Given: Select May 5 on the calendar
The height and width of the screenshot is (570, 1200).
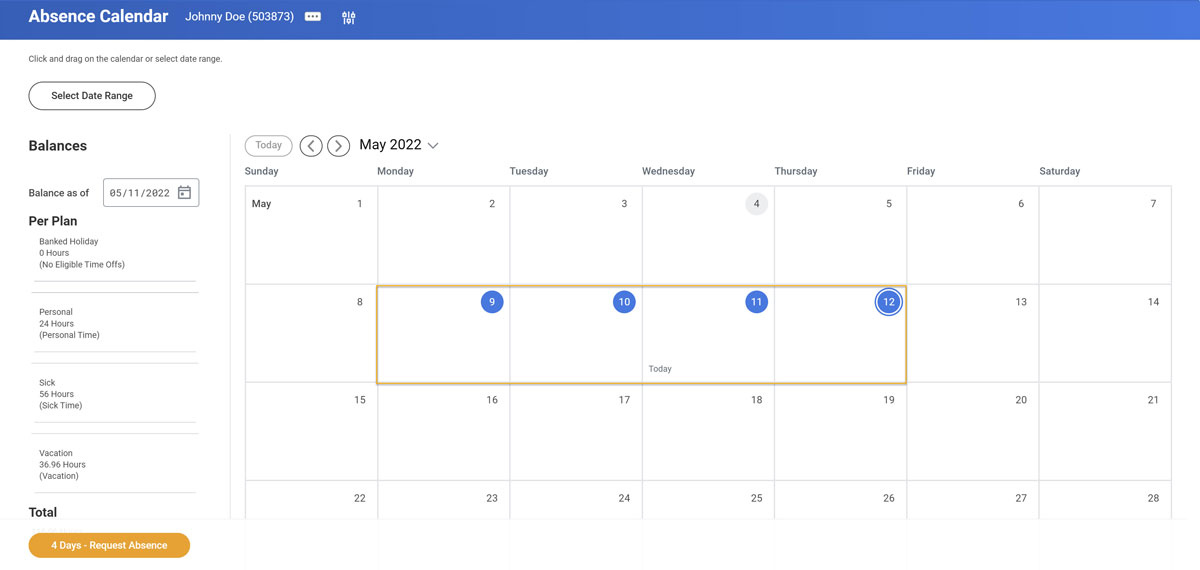Looking at the screenshot, I should 840,235.
